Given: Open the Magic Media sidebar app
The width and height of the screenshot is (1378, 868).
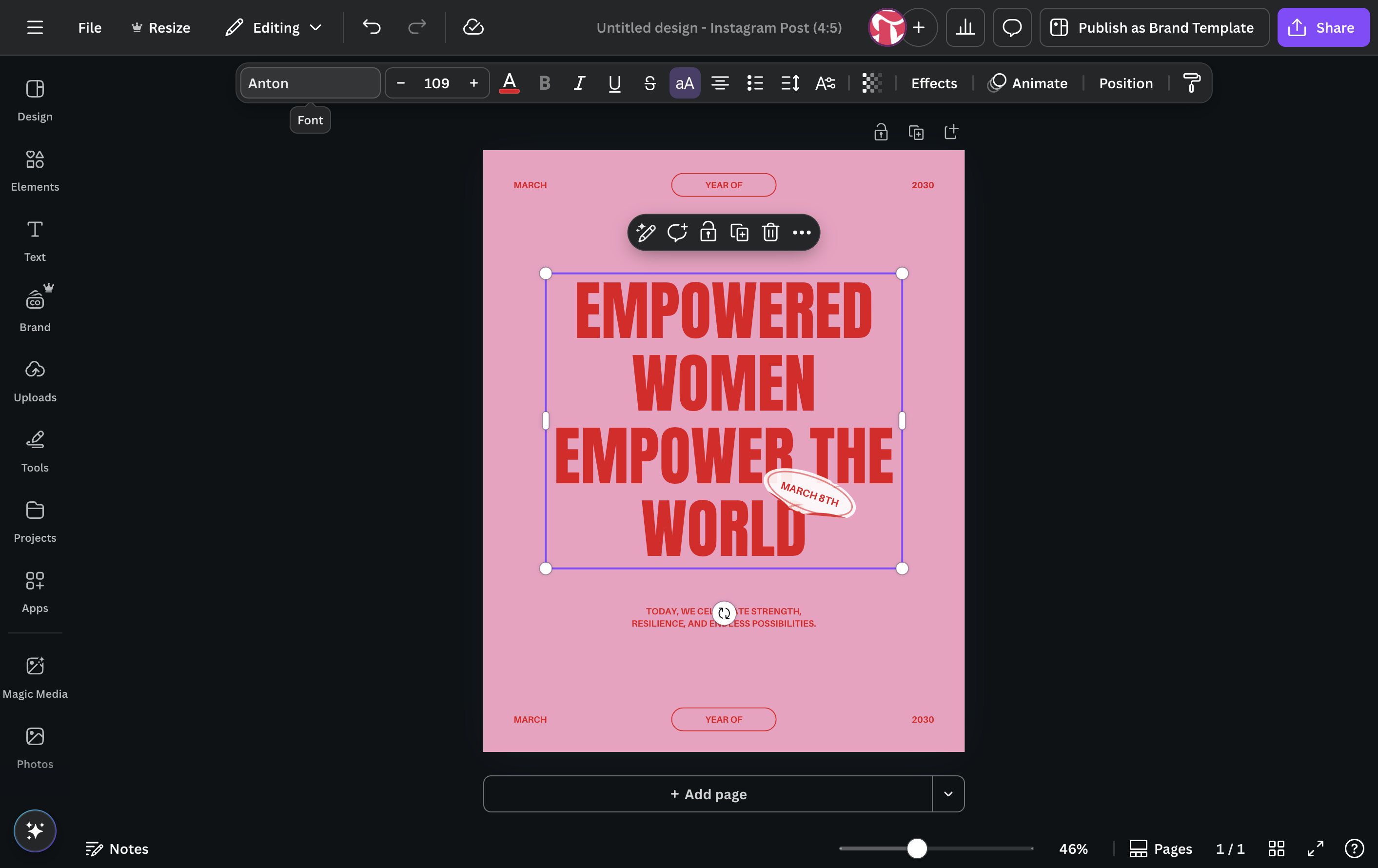Looking at the screenshot, I should point(35,677).
